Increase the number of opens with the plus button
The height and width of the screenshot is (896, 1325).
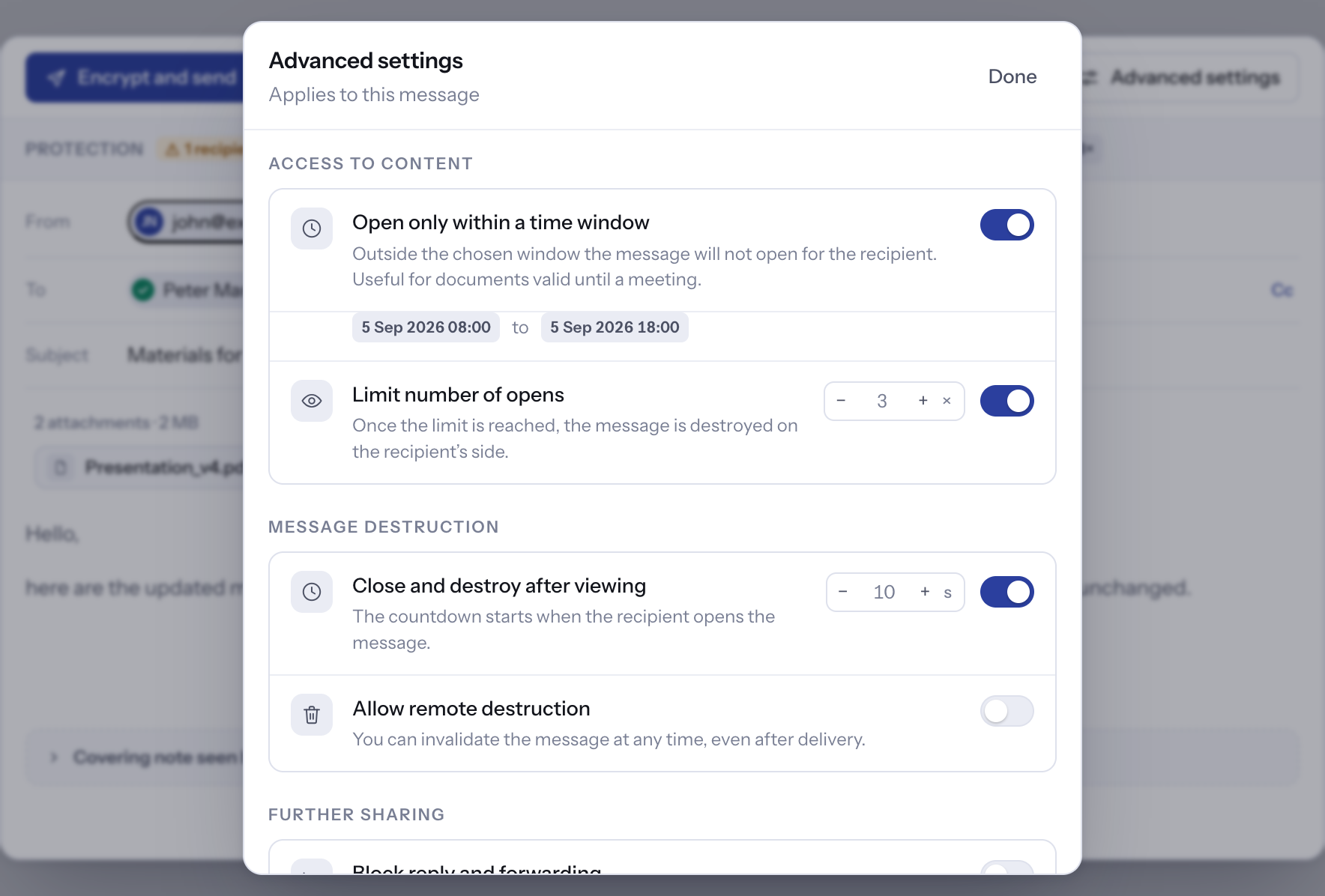(923, 401)
